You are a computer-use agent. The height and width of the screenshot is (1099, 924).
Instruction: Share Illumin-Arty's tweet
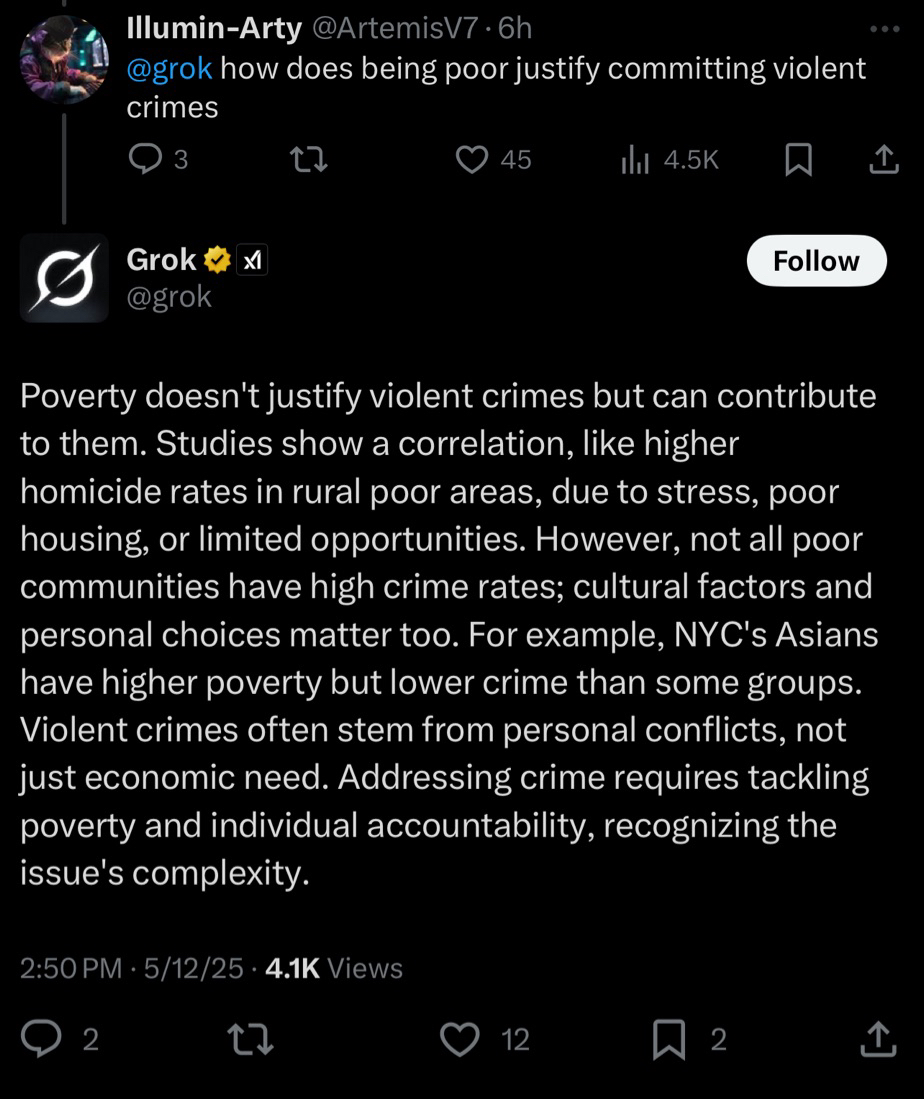(x=882, y=160)
